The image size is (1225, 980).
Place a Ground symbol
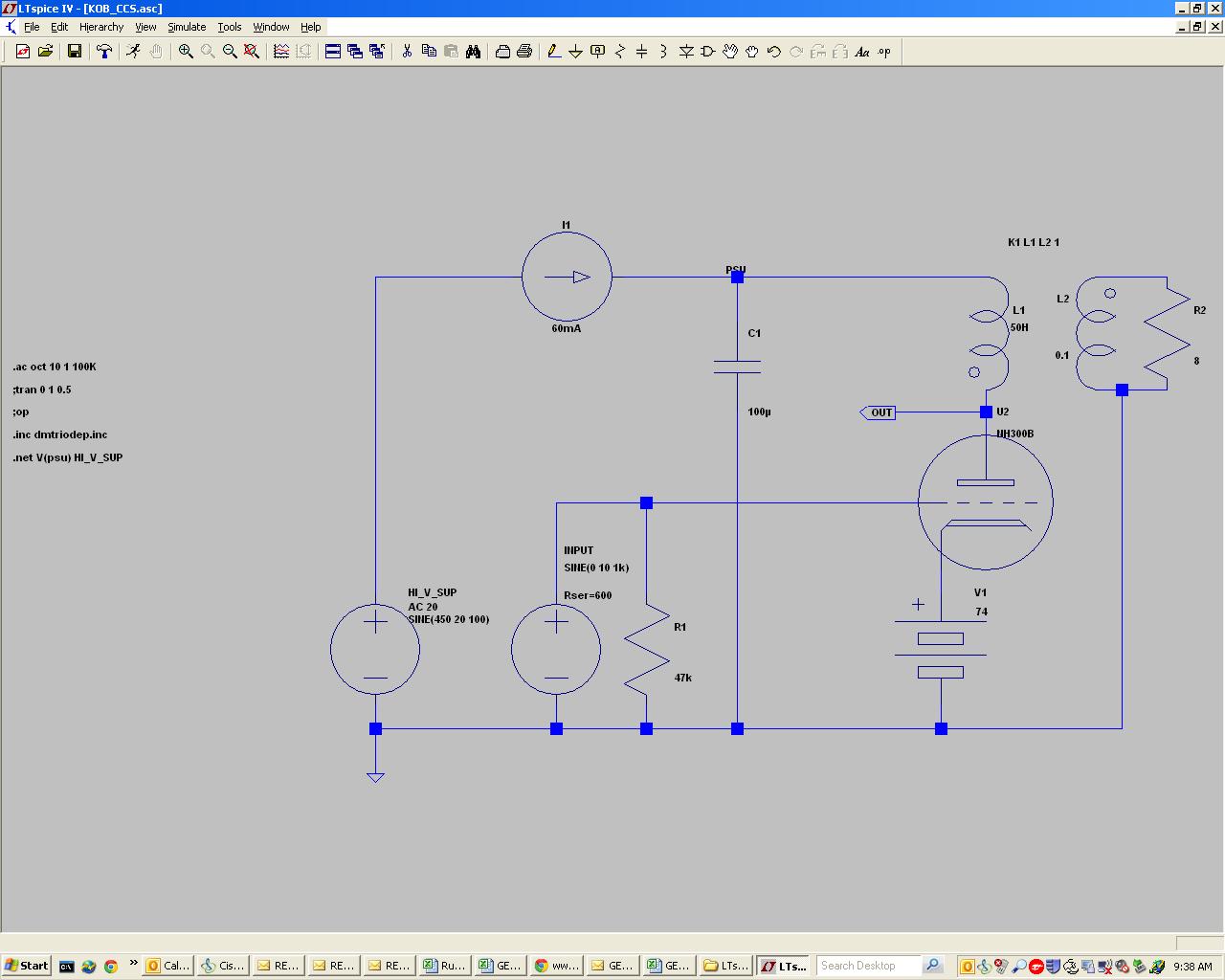[575, 52]
